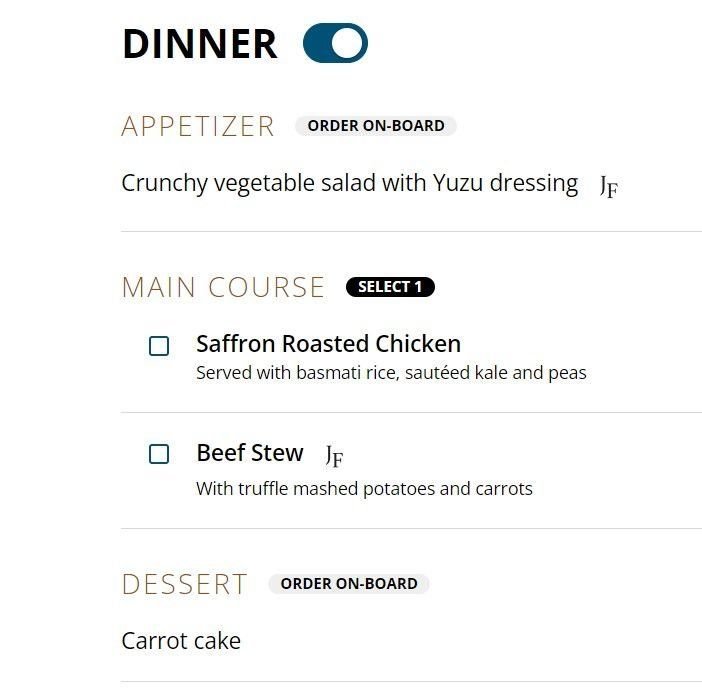Toggle the Dinner switch off
The image size is (702, 697).
(335, 44)
